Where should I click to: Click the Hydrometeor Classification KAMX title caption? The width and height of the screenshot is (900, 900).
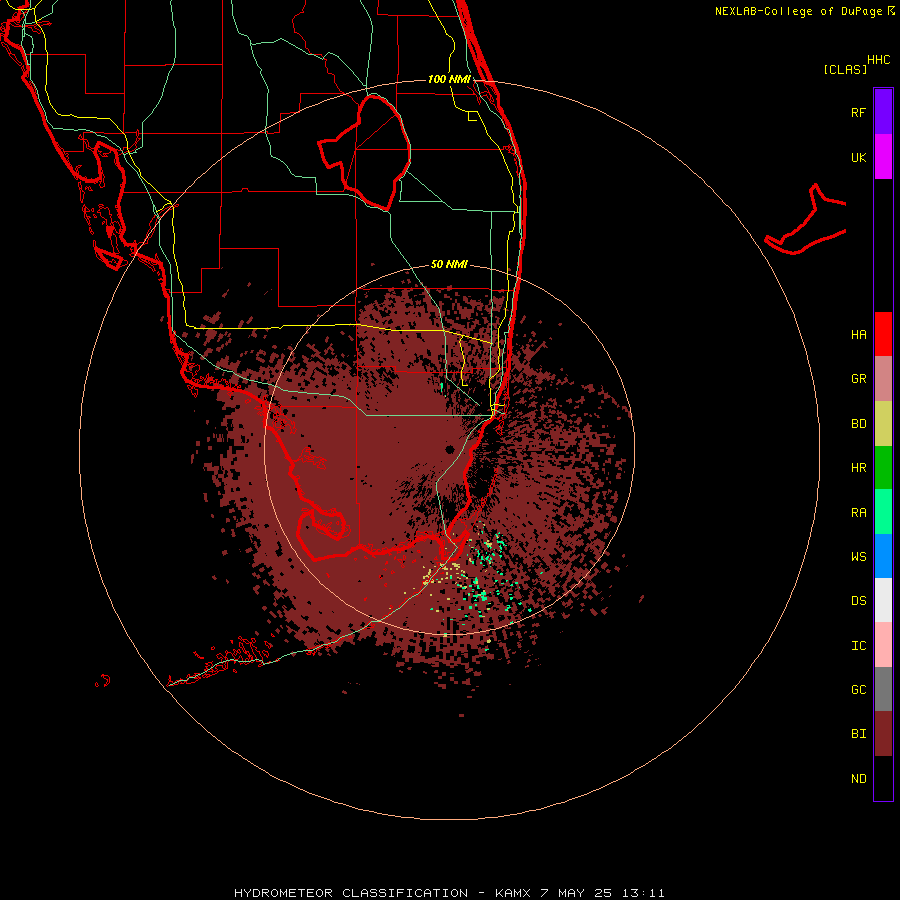tap(449, 893)
